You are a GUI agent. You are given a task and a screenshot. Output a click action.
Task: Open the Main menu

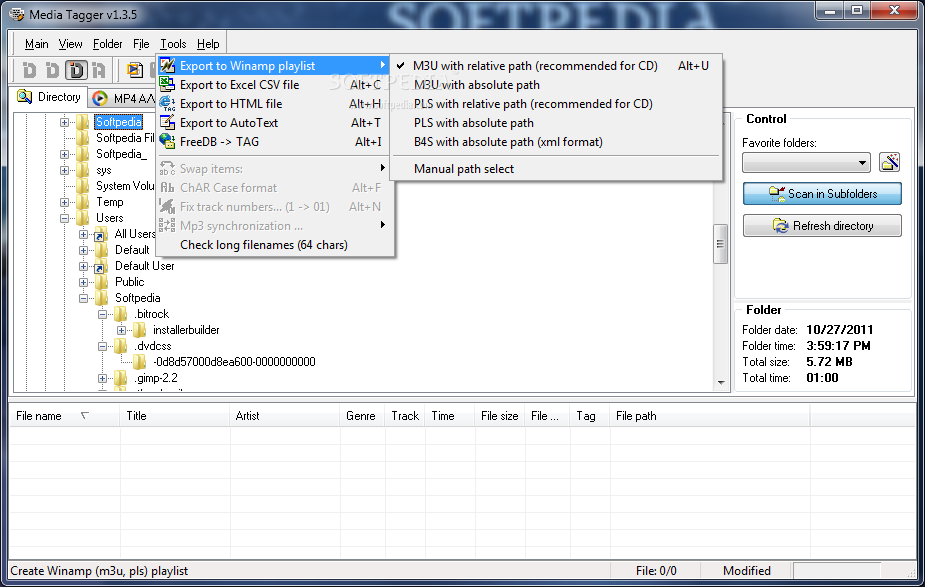click(x=37, y=44)
